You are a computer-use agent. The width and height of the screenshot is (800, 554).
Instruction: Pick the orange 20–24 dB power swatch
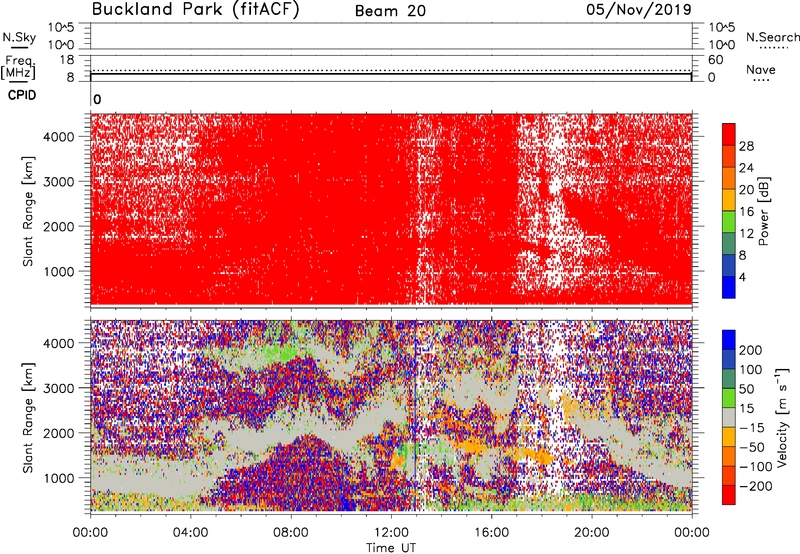pyautogui.click(x=729, y=178)
